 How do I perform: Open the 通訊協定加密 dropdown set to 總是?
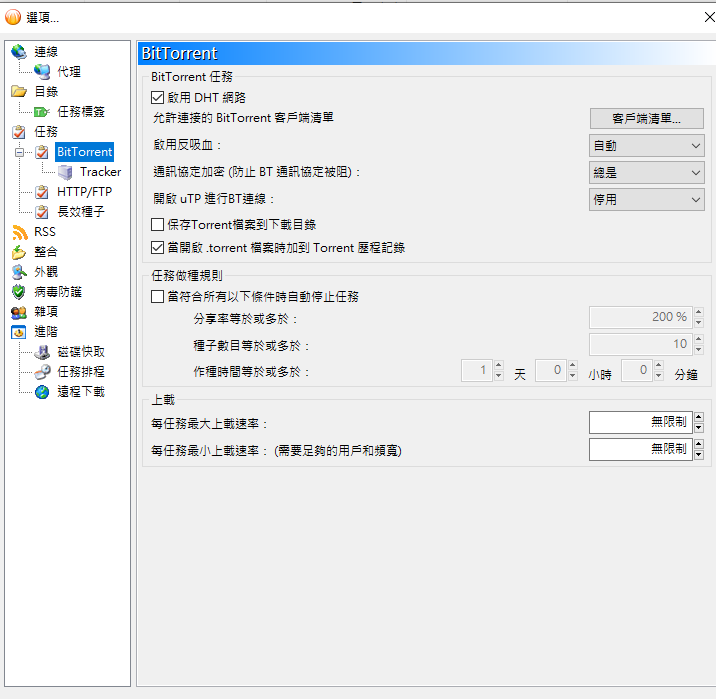(647, 173)
